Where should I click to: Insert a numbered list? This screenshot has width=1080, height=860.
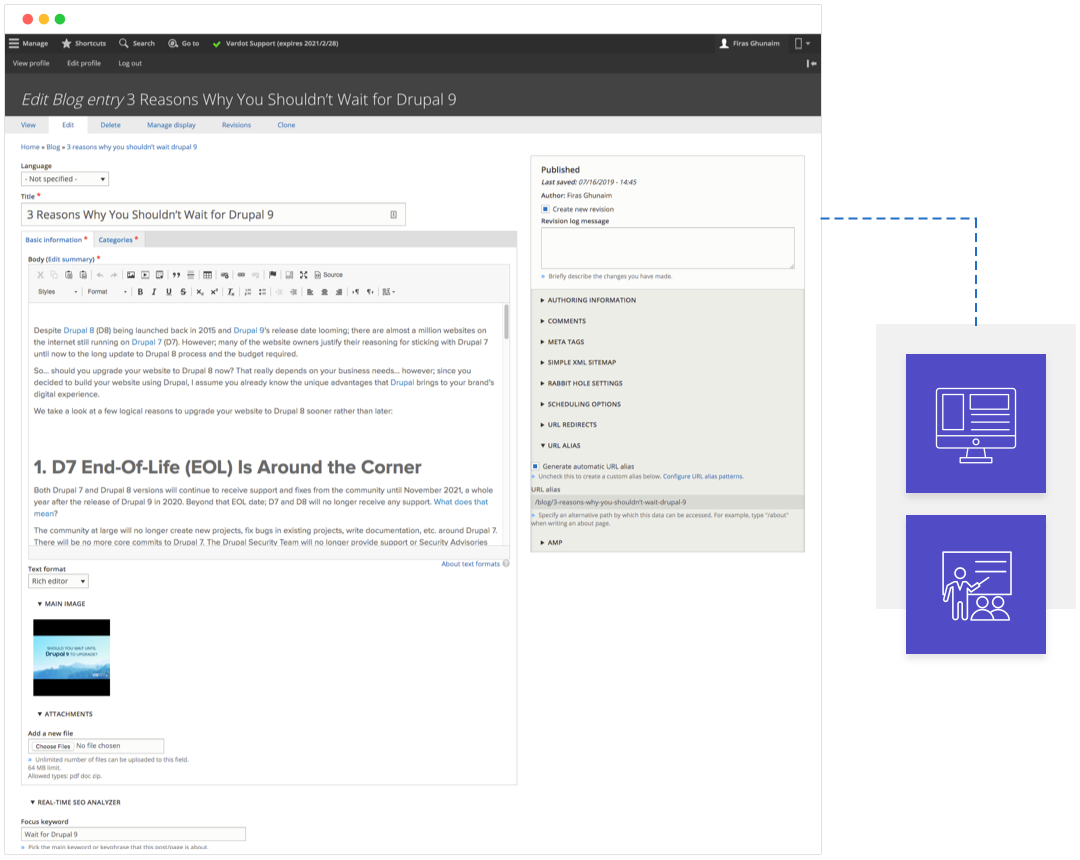248,292
